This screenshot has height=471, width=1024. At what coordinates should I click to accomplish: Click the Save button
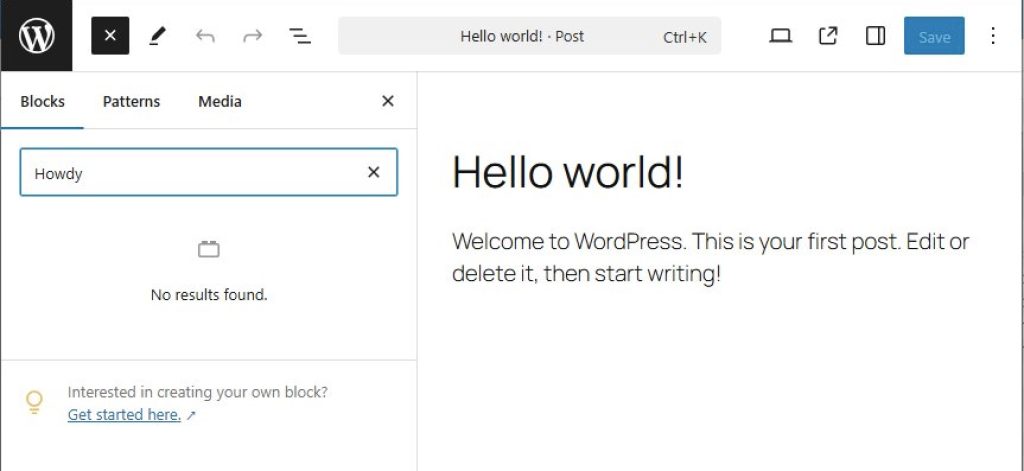click(x=934, y=36)
